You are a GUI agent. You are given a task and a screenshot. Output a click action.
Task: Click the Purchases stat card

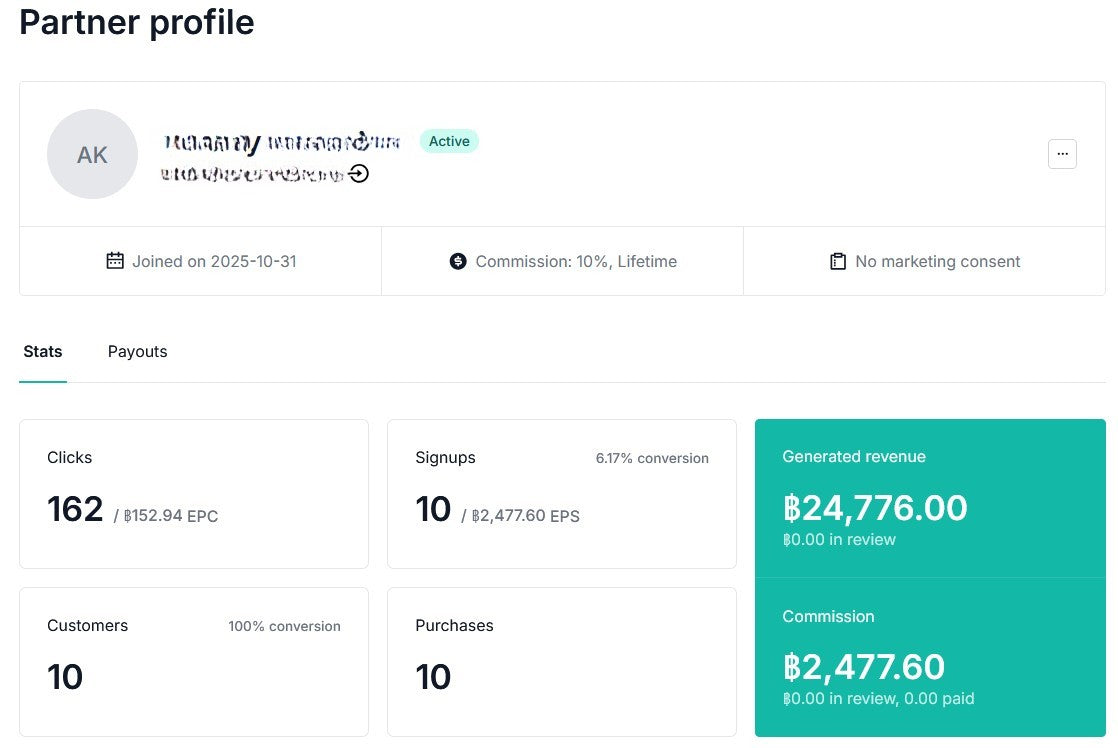pyautogui.click(x=561, y=661)
